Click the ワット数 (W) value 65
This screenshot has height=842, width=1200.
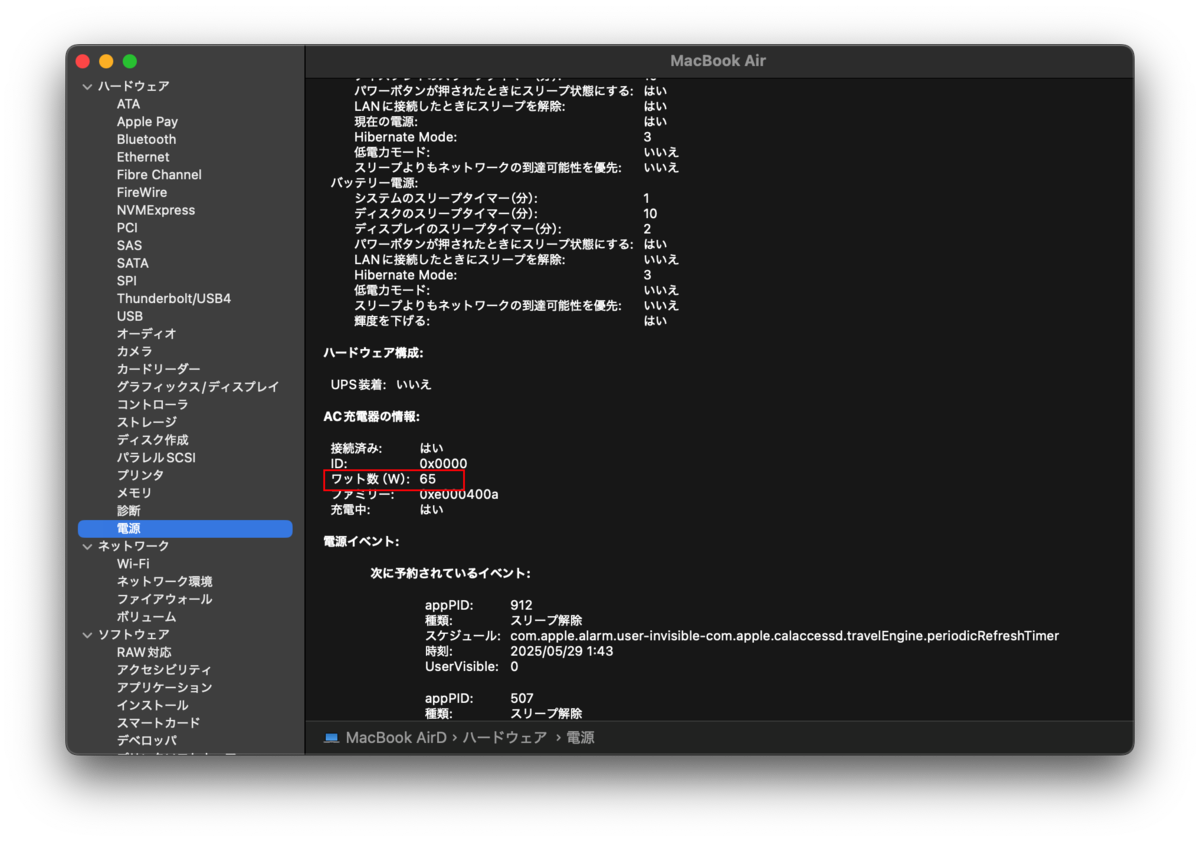click(x=428, y=479)
